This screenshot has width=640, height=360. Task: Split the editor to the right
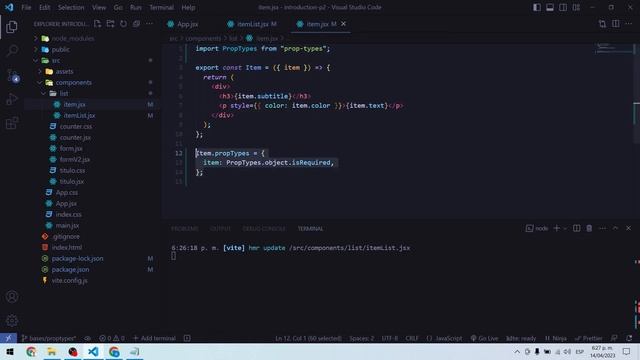[616, 24]
